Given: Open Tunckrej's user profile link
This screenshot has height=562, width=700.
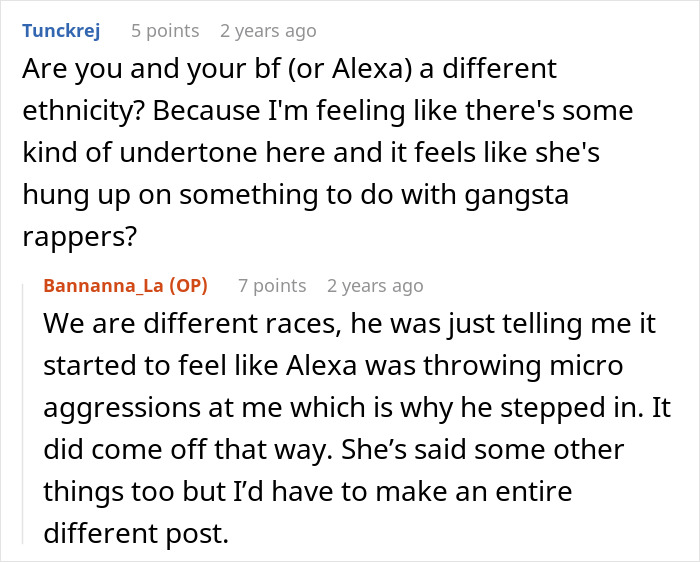Looking at the screenshot, I should pyautogui.click(x=60, y=31).
